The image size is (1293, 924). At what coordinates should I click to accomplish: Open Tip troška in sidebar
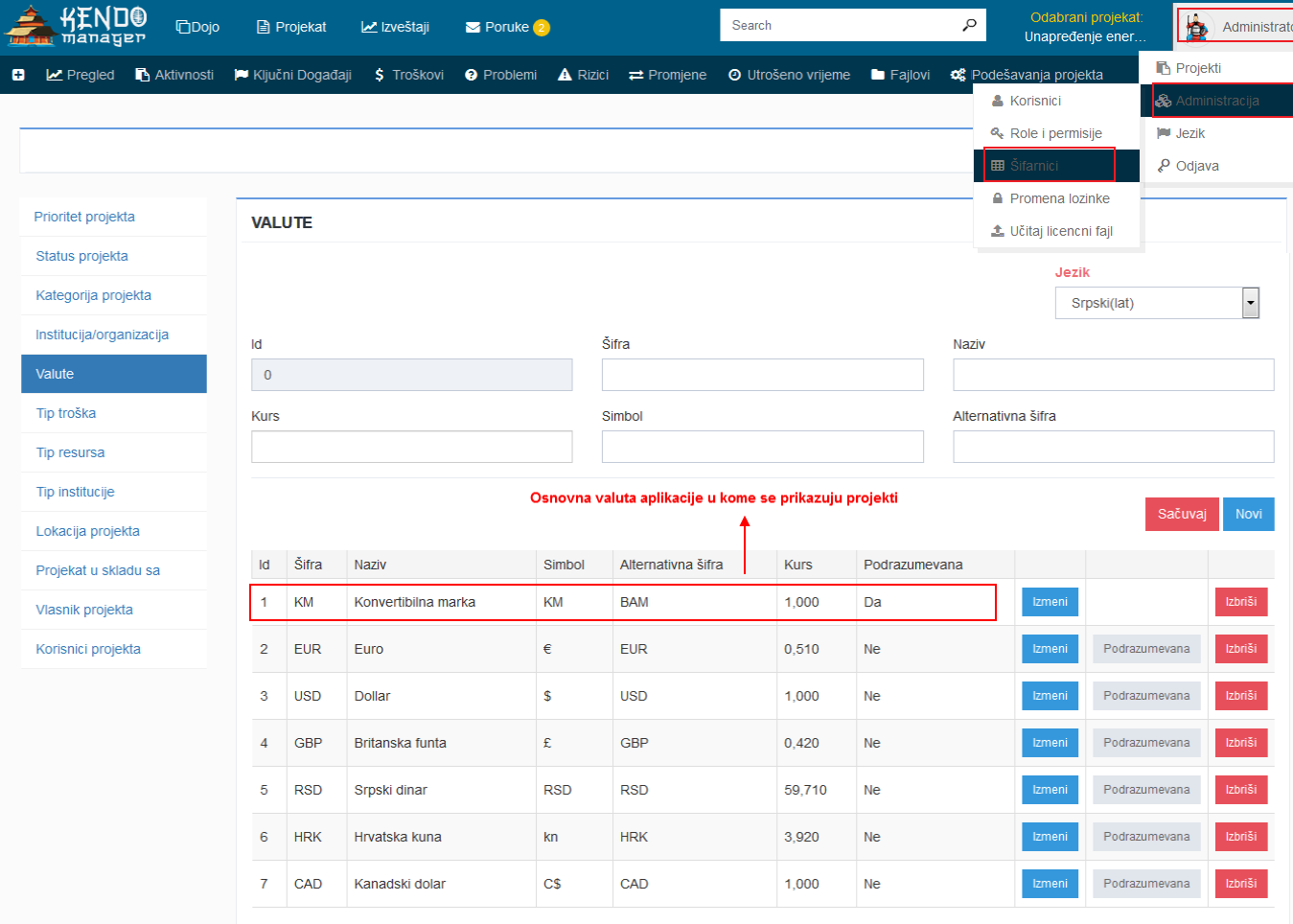114,413
